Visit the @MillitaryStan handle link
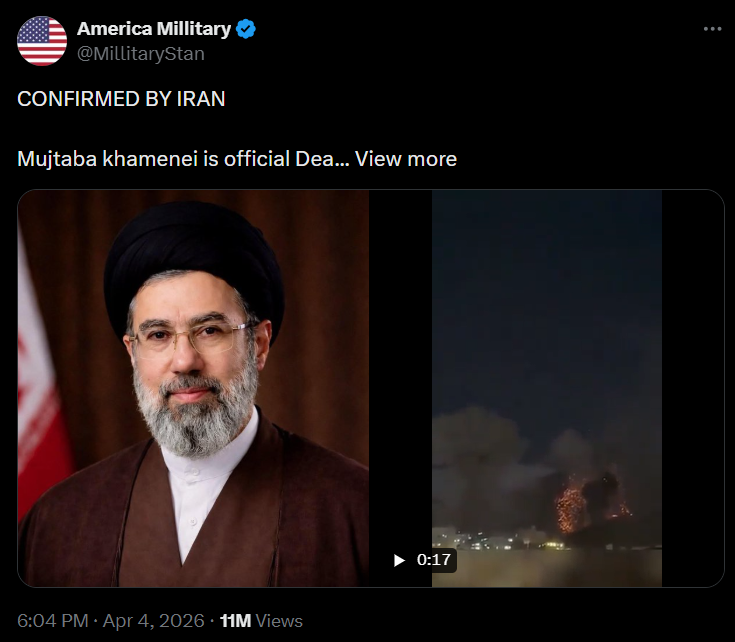 pyautogui.click(x=141, y=53)
